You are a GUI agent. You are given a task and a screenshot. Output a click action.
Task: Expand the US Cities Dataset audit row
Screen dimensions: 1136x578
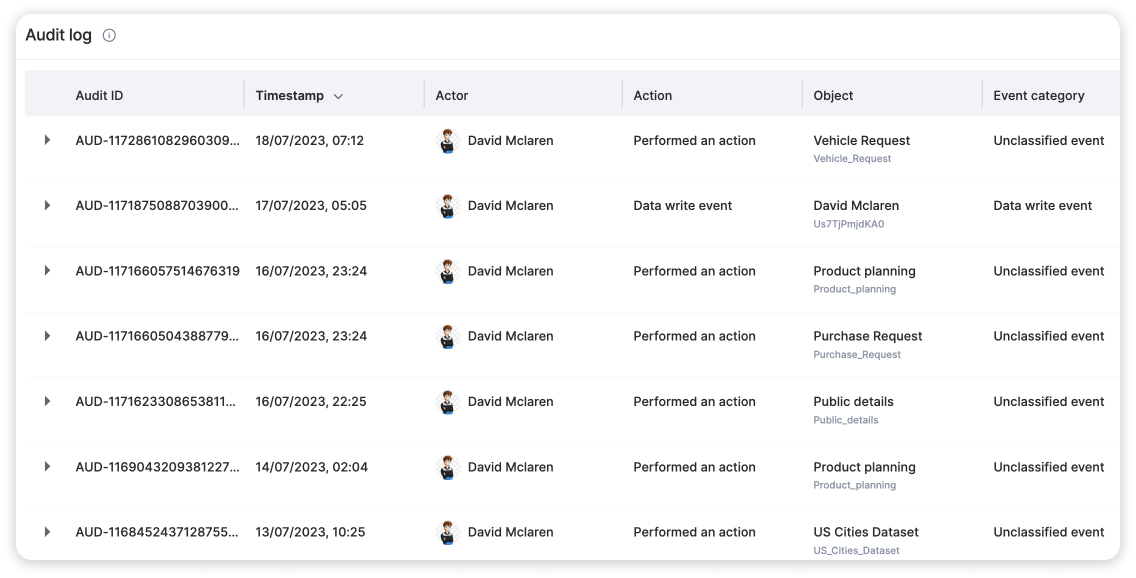(x=47, y=532)
